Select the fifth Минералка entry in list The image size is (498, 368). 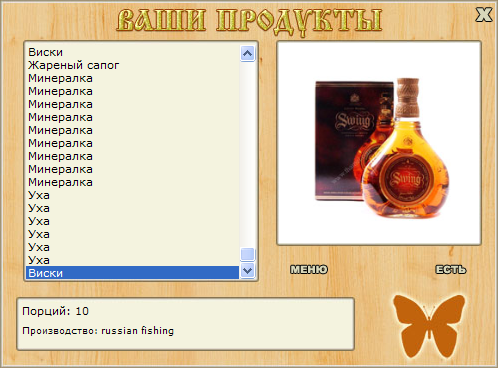[132, 130]
